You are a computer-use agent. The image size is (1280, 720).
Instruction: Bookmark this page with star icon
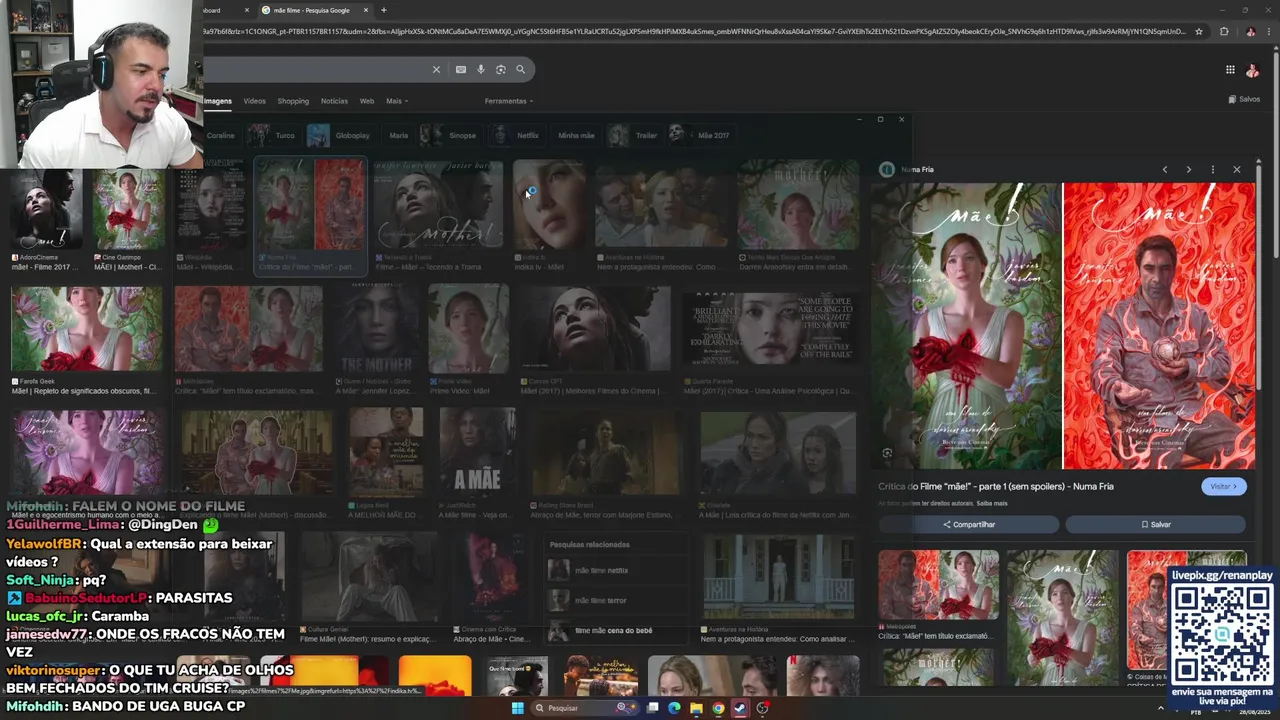tap(1199, 32)
